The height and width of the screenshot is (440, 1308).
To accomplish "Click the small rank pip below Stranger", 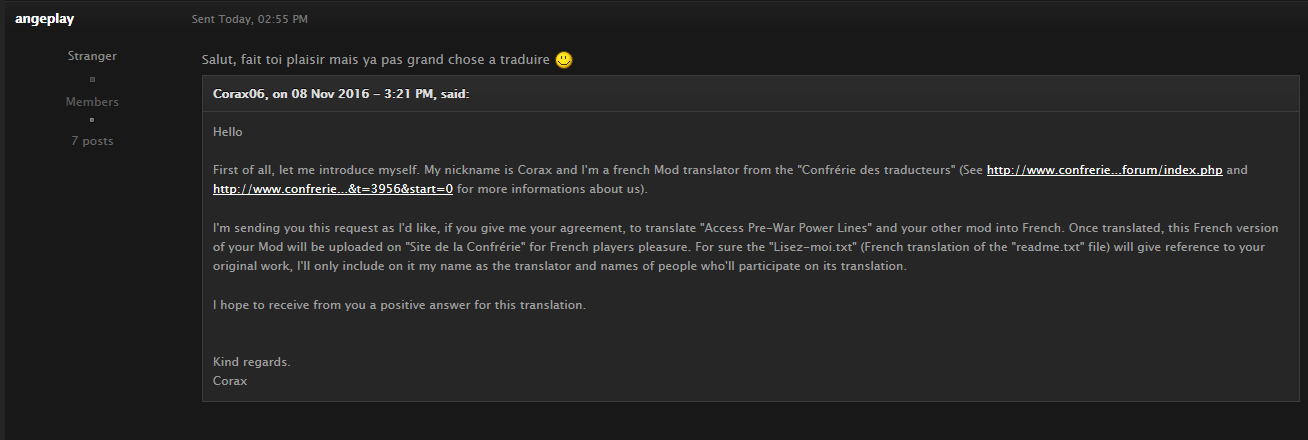I will pyautogui.click(x=92, y=79).
